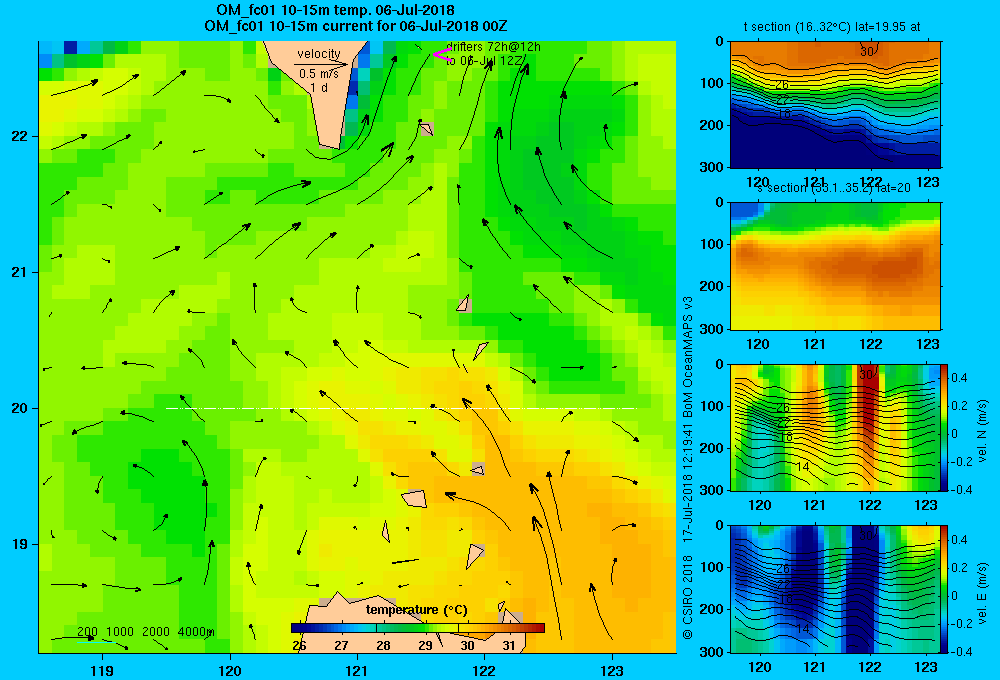Screen dimensions: 1000x680
Task: Click the 'velocity' legend label
Action: (x=319, y=54)
